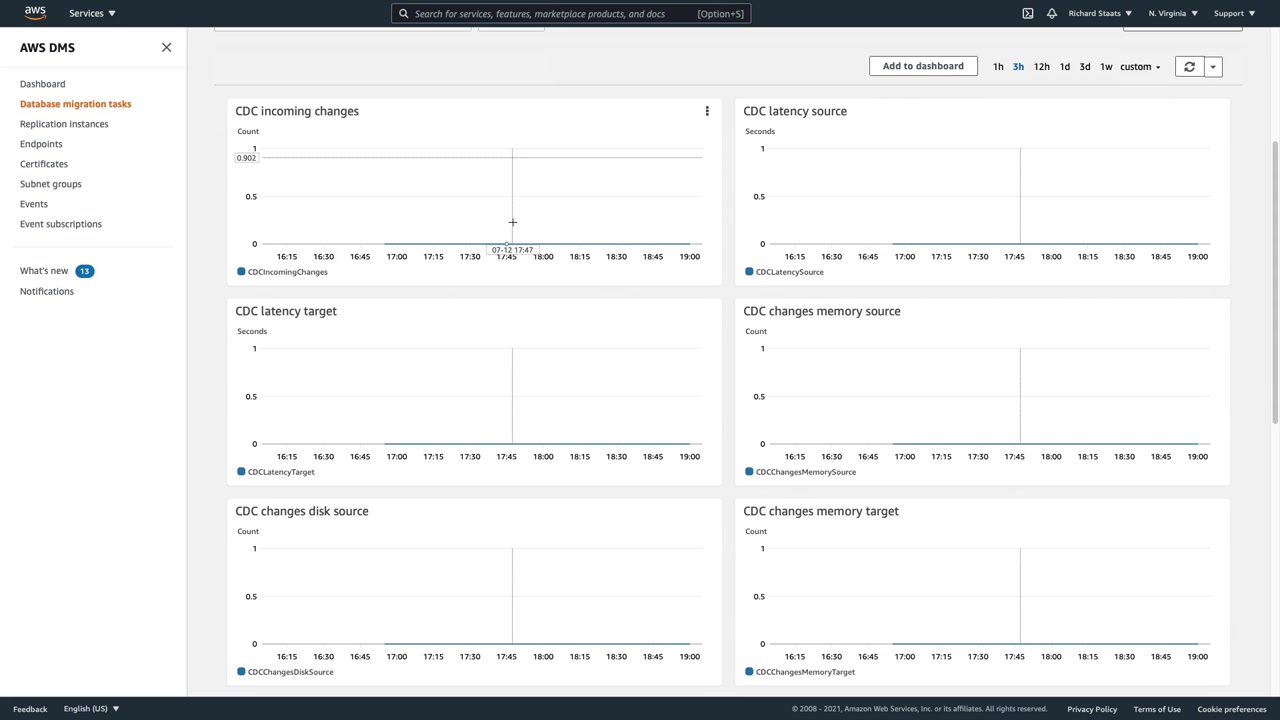Toggle the CDCChangesMemorySource legend swatch

(749, 472)
